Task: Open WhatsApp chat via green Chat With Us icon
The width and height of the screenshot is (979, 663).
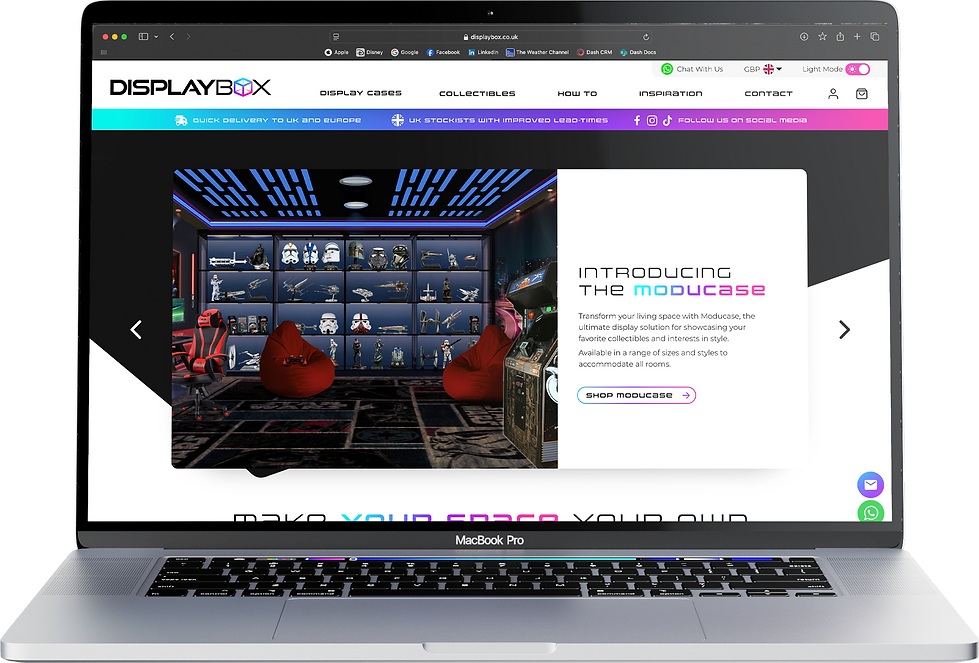Action: click(667, 69)
